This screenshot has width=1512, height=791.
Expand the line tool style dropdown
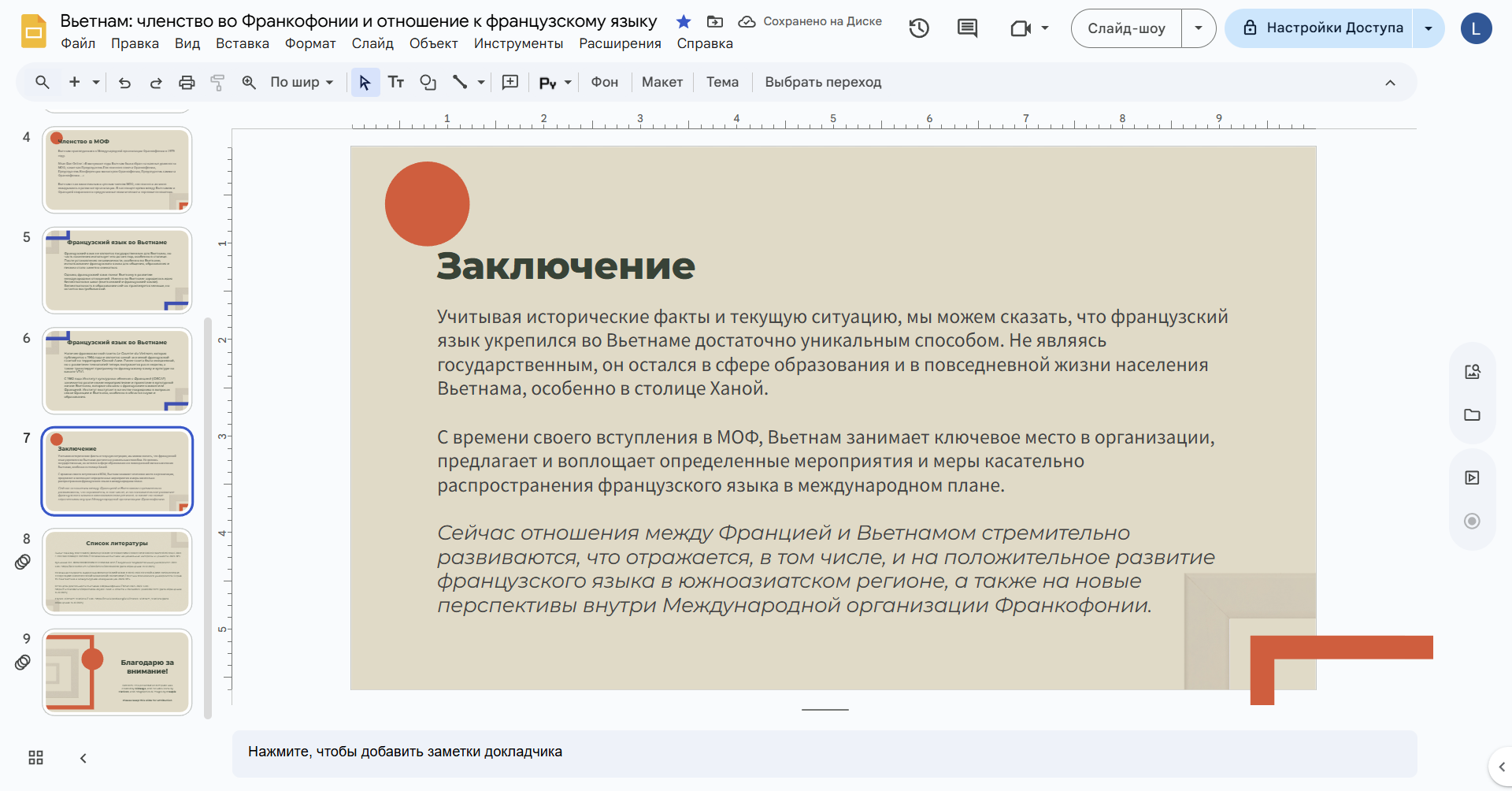(x=480, y=82)
